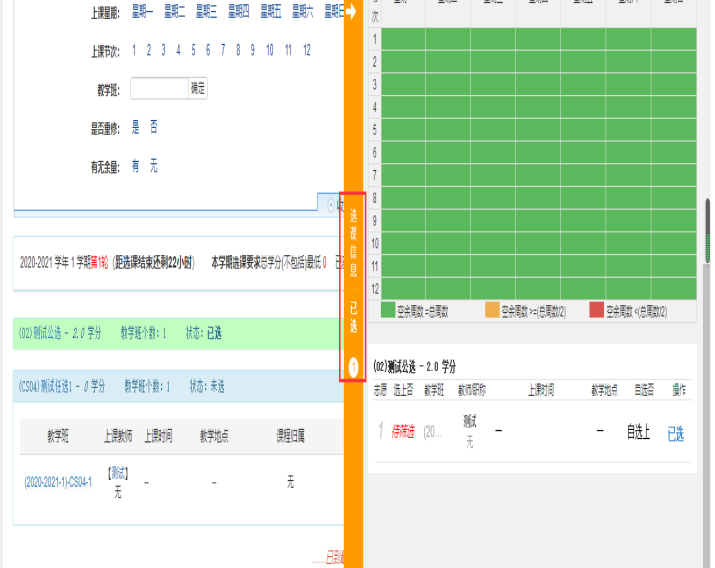The width and height of the screenshot is (715, 568).
Task: Click 上课教师 column header in left table
Action: click(118, 436)
